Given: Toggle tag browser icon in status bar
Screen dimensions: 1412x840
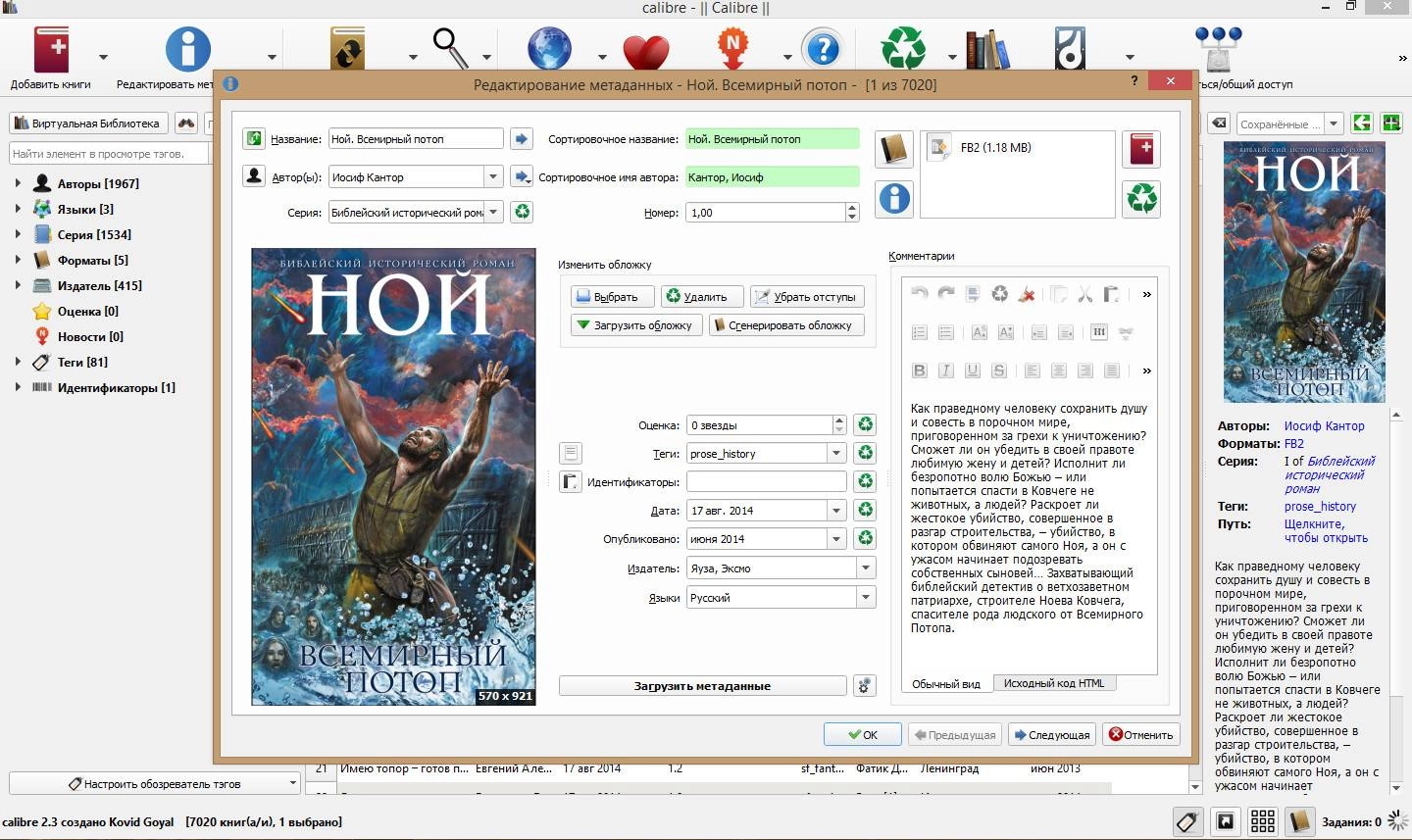Looking at the screenshot, I should pyautogui.click(x=1187, y=821).
